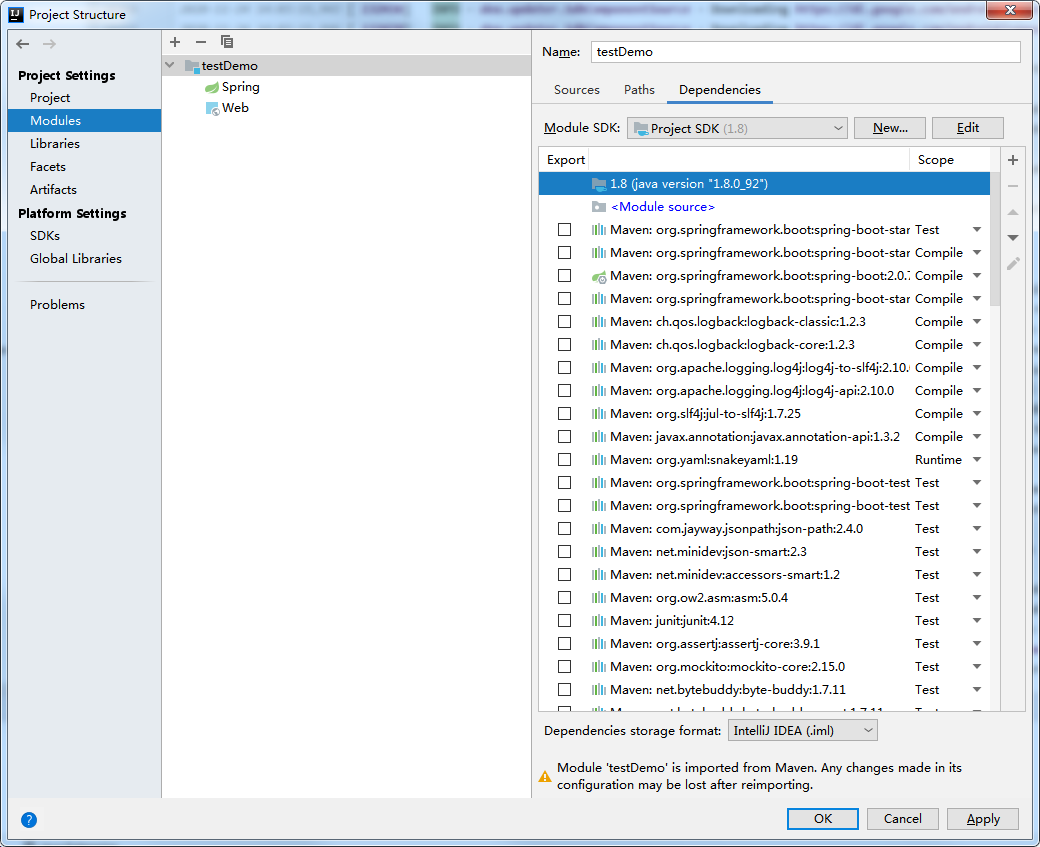Click the json-path library icon
This screenshot has width=1040, height=847.
[x=599, y=529]
